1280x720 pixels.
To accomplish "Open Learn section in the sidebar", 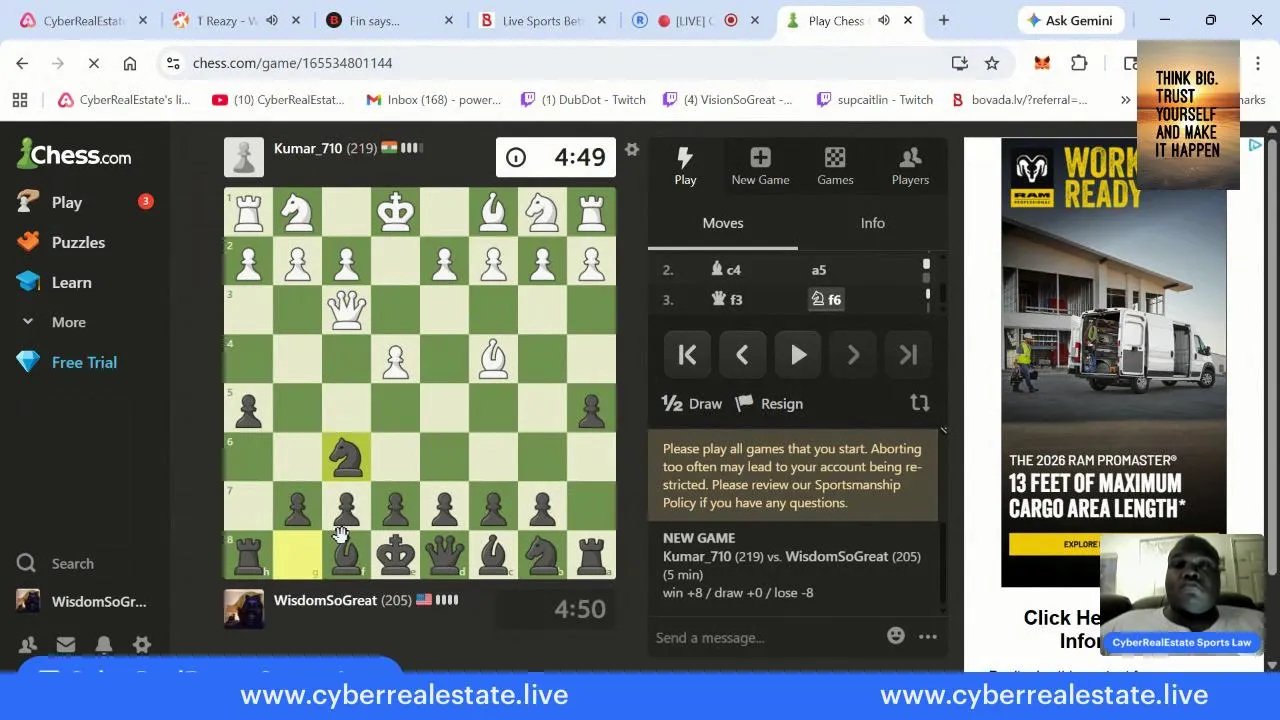I will pyautogui.click(x=71, y=282).
